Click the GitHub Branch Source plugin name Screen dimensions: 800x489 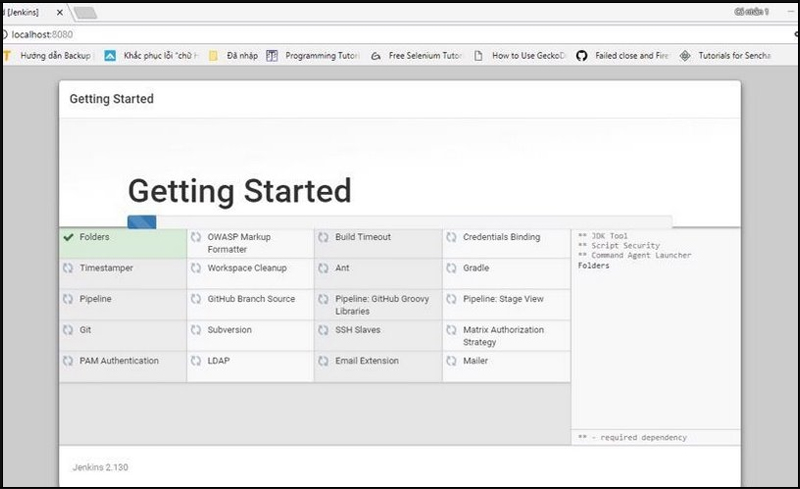tap(251, 299)
